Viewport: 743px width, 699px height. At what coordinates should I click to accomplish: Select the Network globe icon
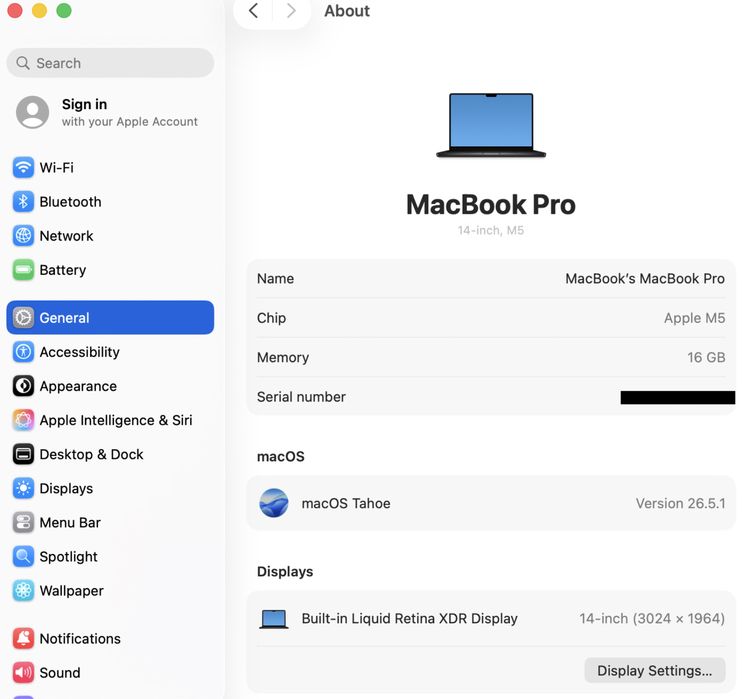23,236
